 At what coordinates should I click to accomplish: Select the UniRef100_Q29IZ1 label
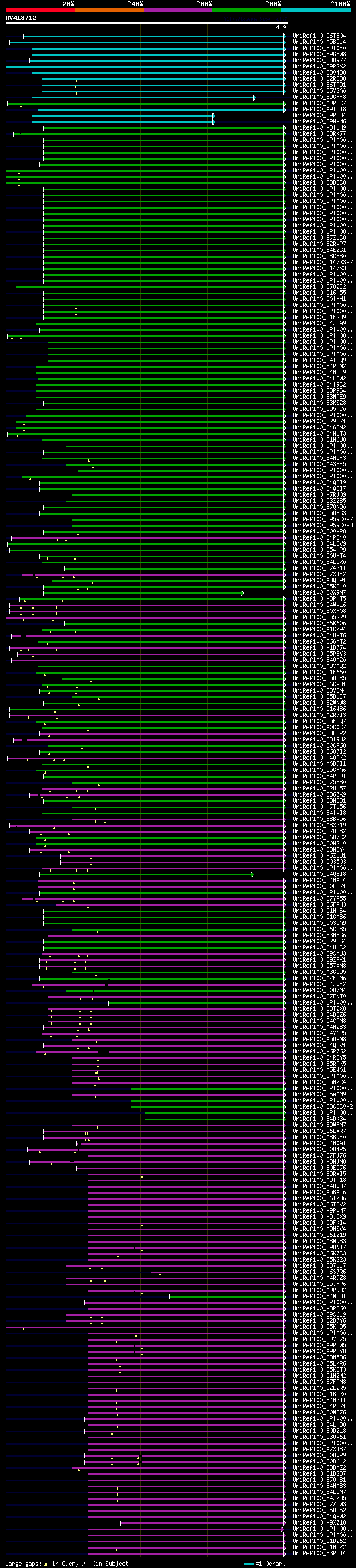(319, 421)
